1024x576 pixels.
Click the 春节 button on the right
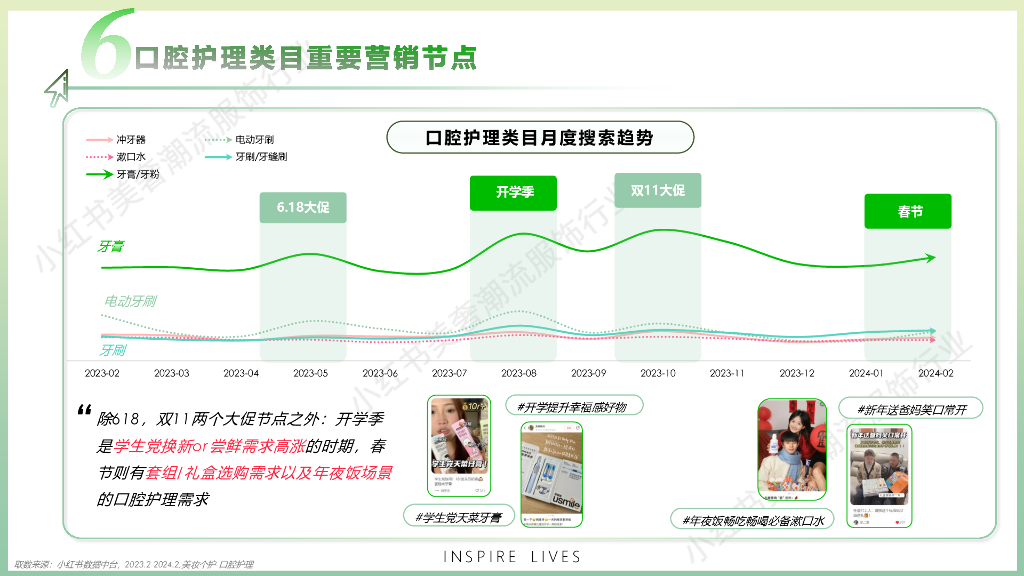click(x=908, y=212)
